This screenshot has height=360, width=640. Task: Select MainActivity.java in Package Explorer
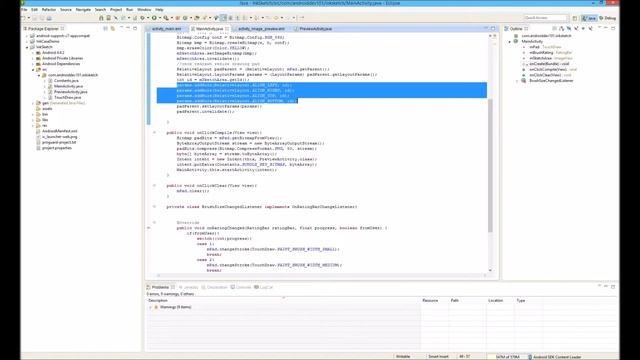(x=68, y=87)
